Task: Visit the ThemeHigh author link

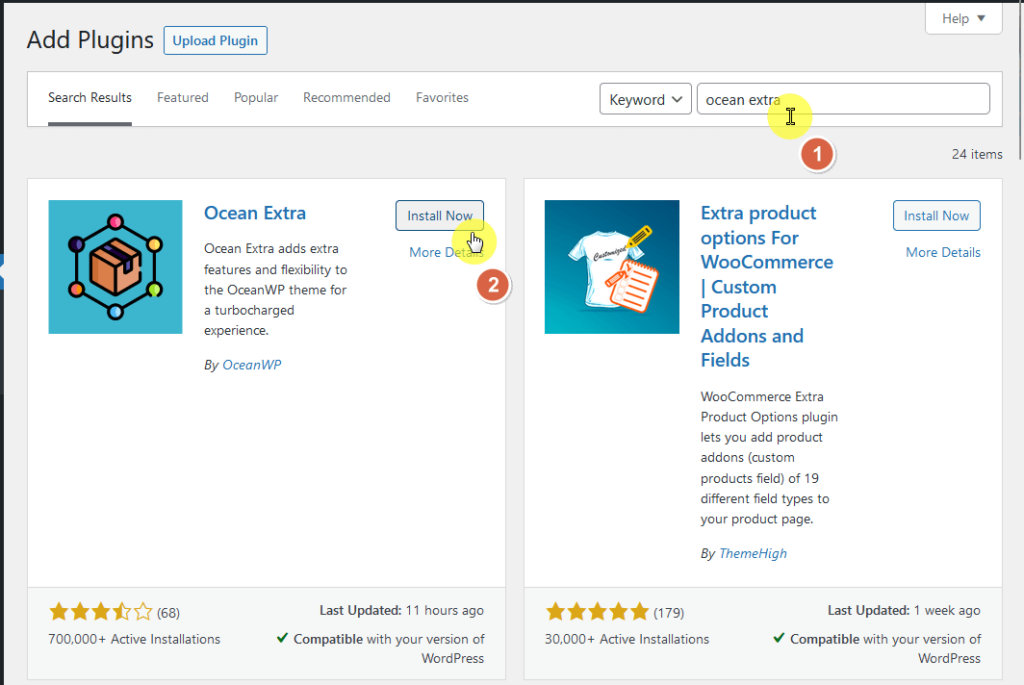Action: coord(753,554)
